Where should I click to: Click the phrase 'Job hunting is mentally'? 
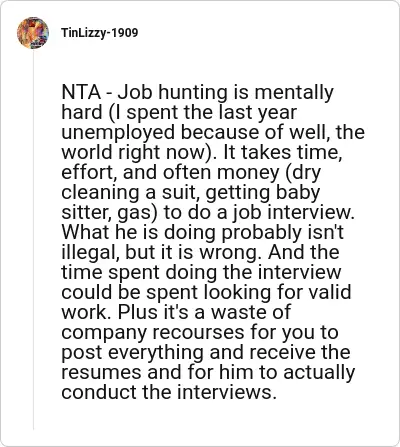pos(224,93)
